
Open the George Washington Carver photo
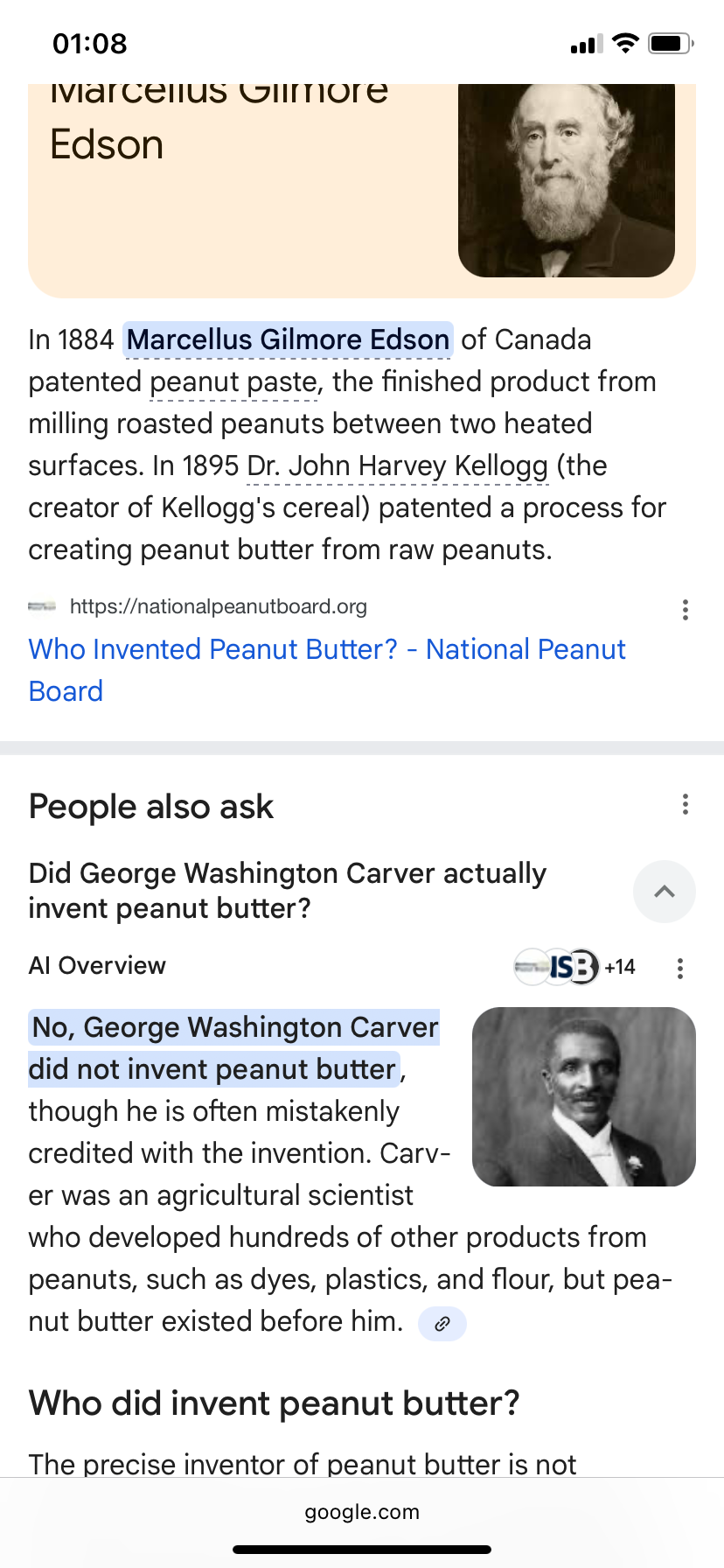point(584,1097)
